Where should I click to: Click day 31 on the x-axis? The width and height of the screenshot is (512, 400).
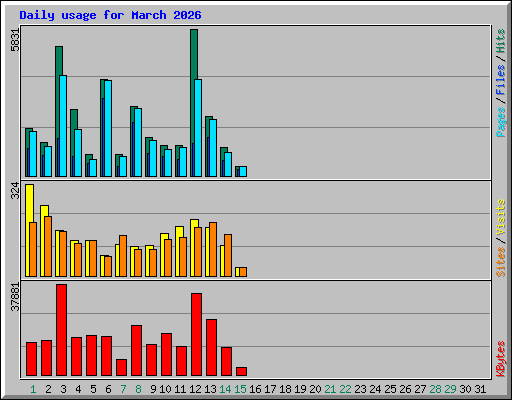(x=480, y=389)
